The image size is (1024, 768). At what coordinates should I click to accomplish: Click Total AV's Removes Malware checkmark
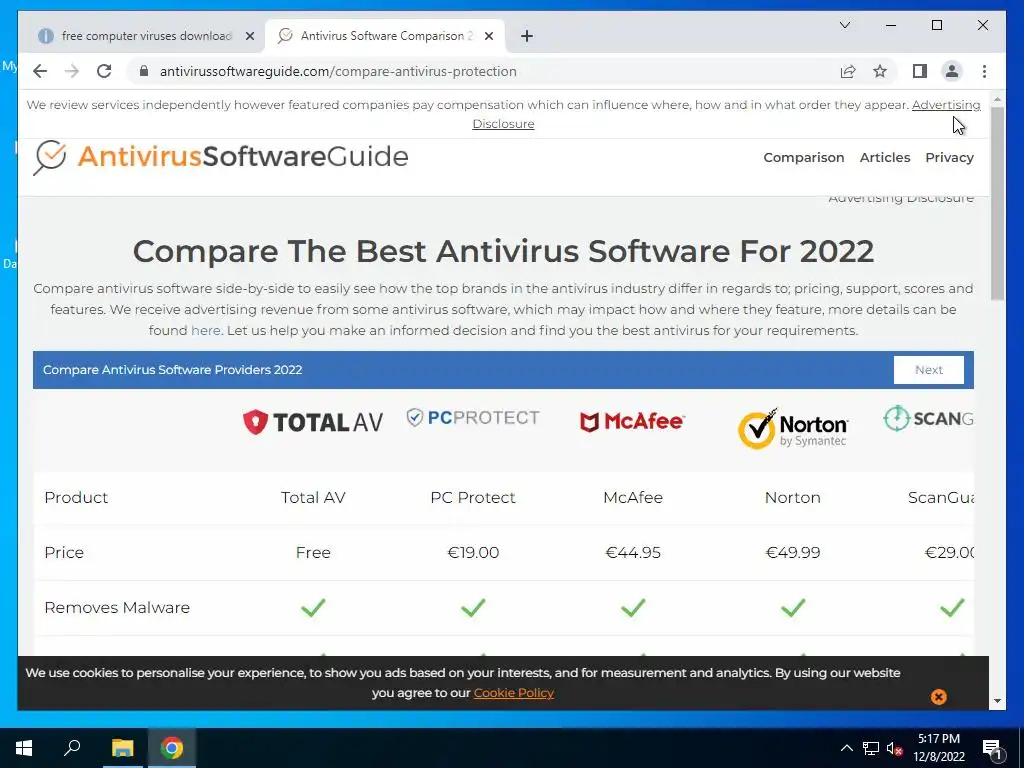pyautogui.click(x=313, y=608)
